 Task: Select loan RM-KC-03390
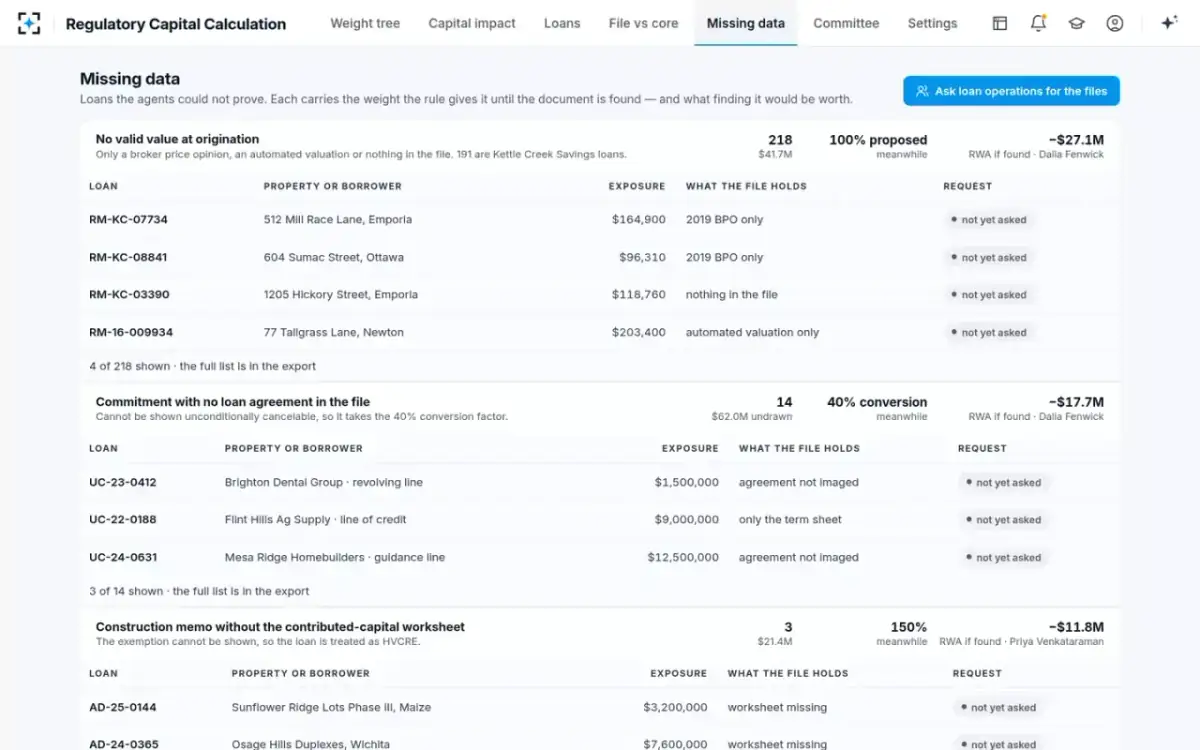129,295
